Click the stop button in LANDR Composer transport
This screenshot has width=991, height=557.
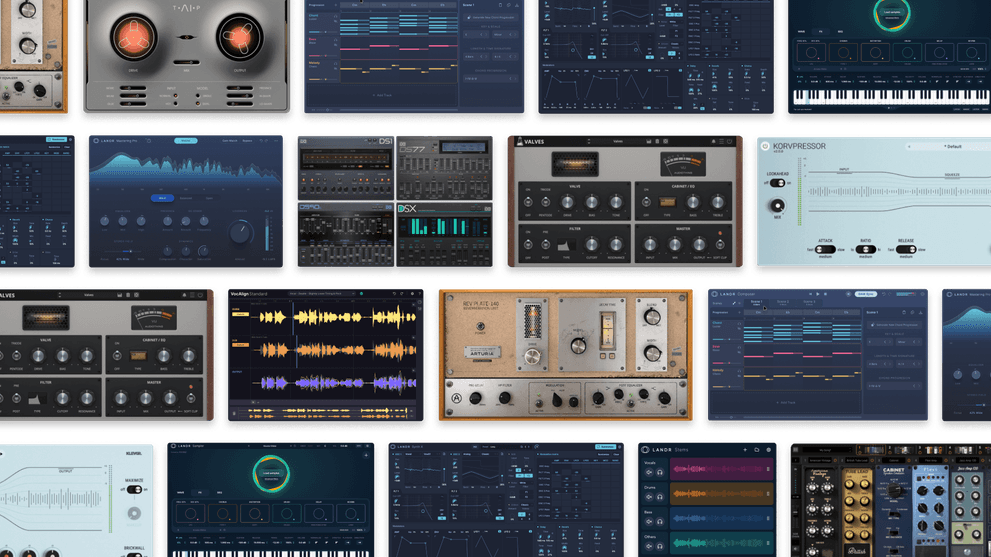click(x=825, y=294)
